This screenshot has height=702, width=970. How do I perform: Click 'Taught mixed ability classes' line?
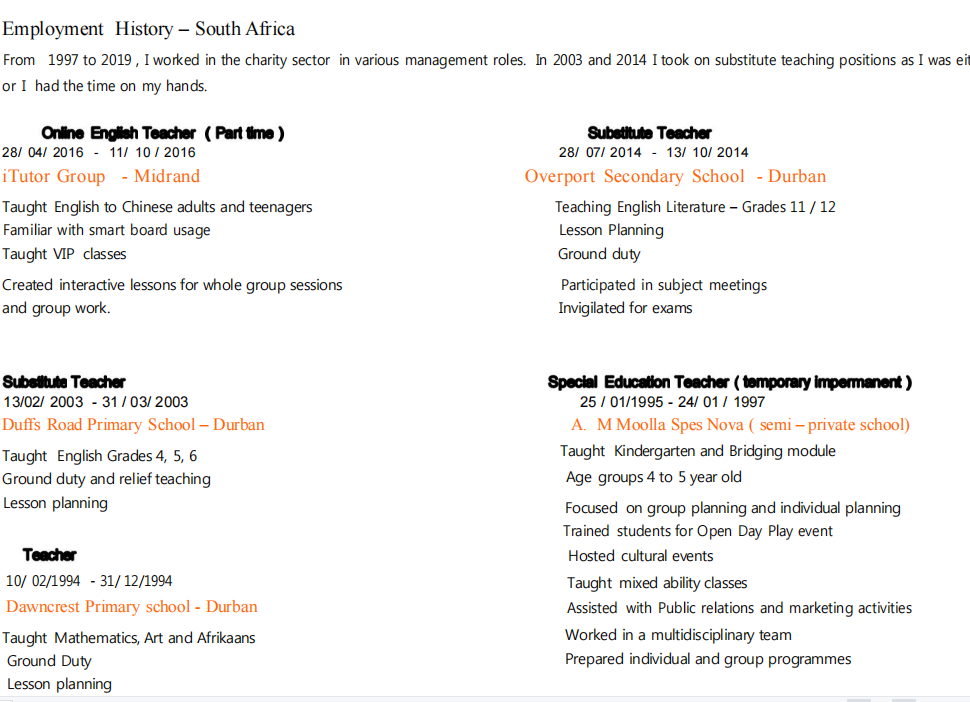pos(657,583)
